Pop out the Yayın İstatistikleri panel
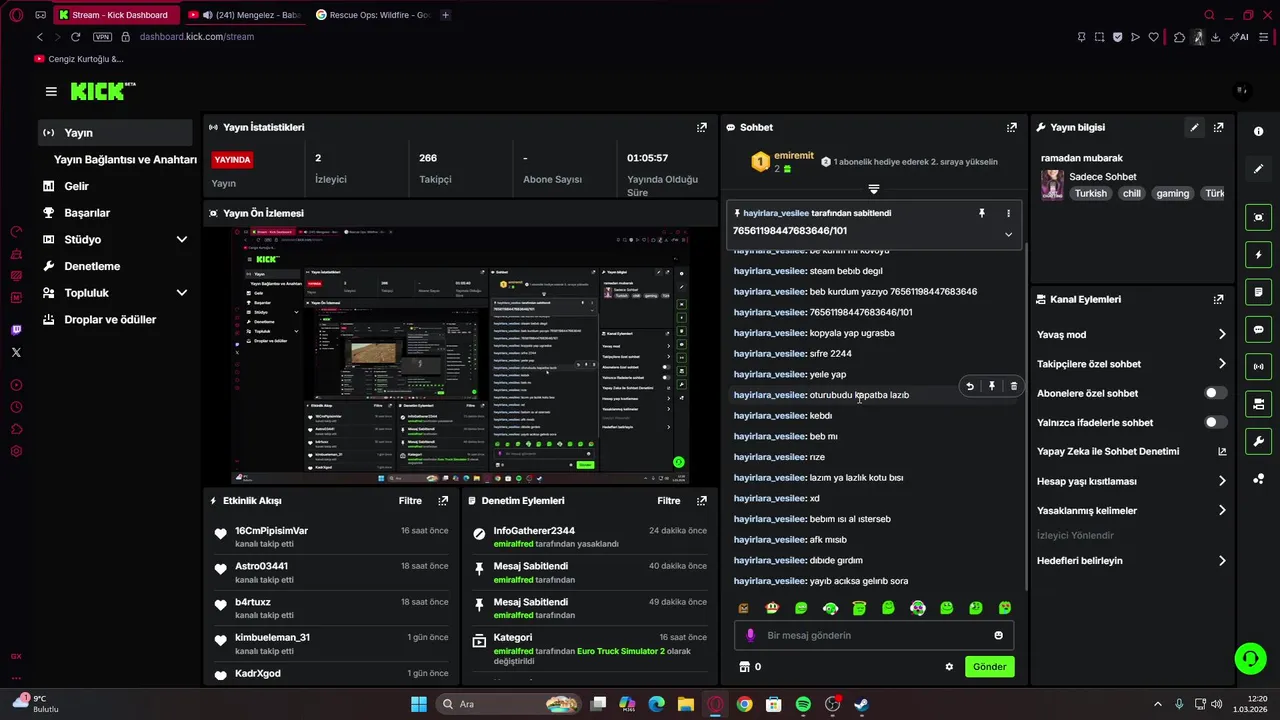Viewport: 1280px width, 720px height. point(702,127)
